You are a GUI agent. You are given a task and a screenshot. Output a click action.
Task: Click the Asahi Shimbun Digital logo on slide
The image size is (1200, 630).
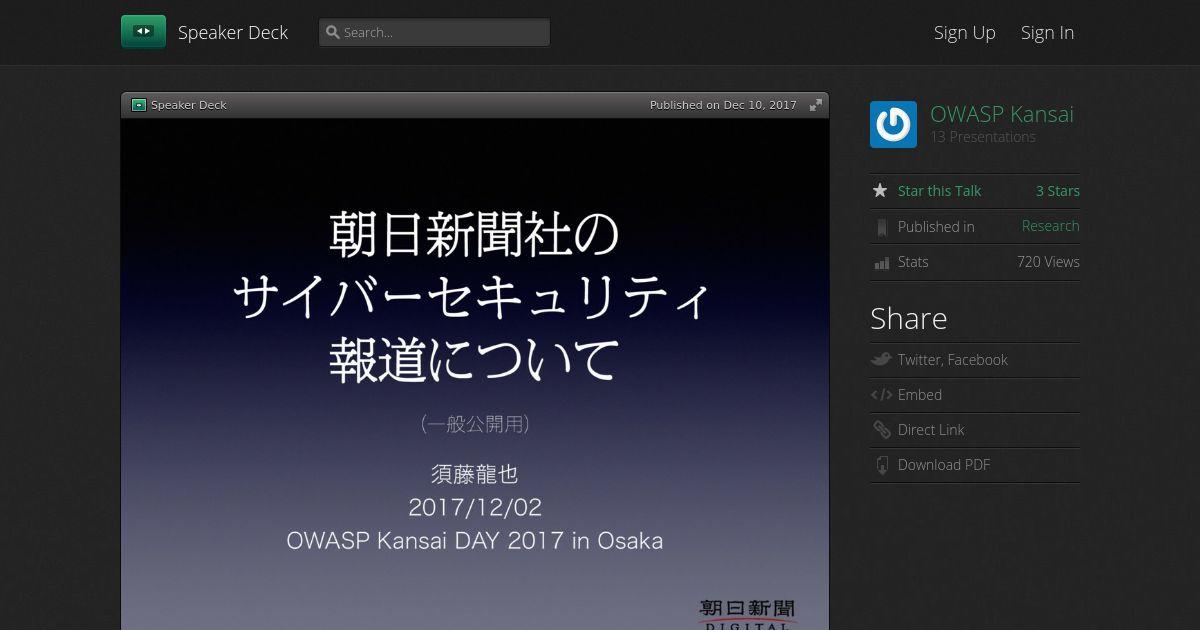tap(747, 613)
